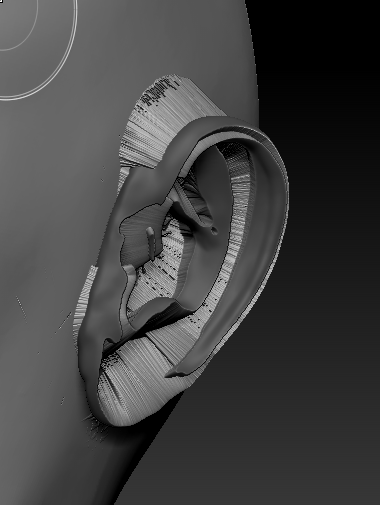Click the small white square in the top-left corner
Image resolution: width=380 pixels, height=505 pixels.
1,1
